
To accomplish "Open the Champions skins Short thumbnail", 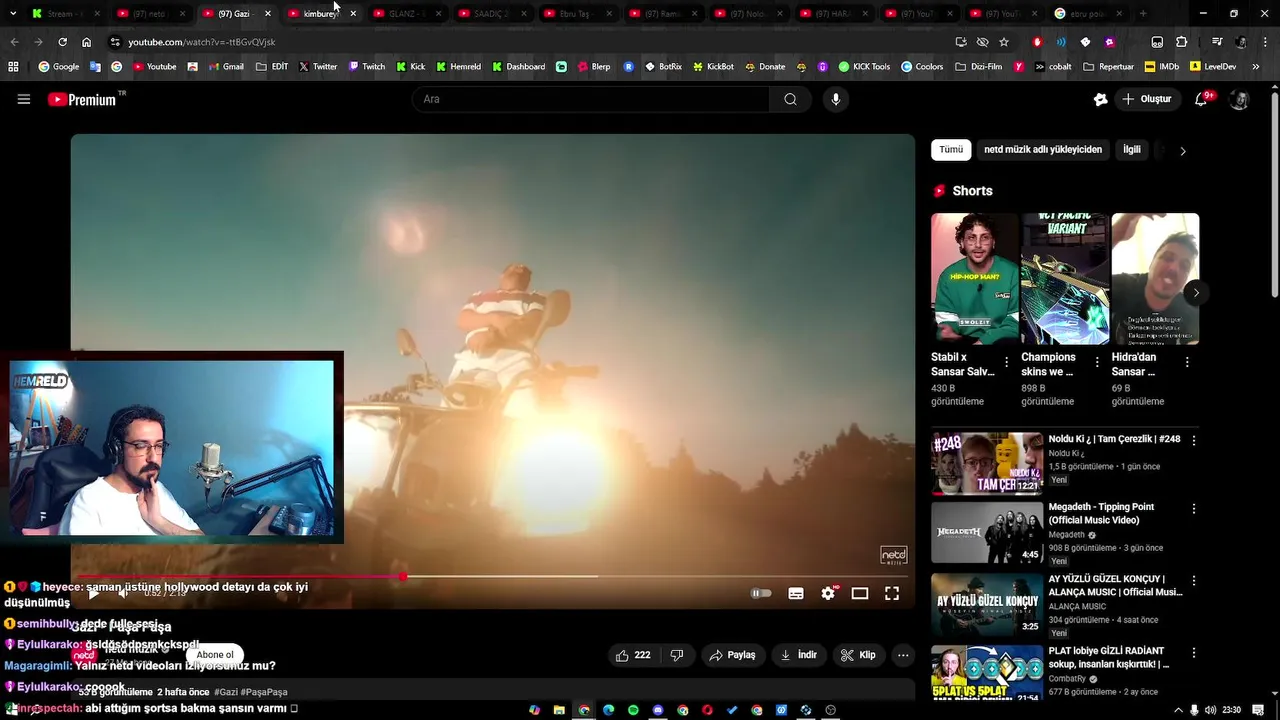I will (x=1064, y=278).
